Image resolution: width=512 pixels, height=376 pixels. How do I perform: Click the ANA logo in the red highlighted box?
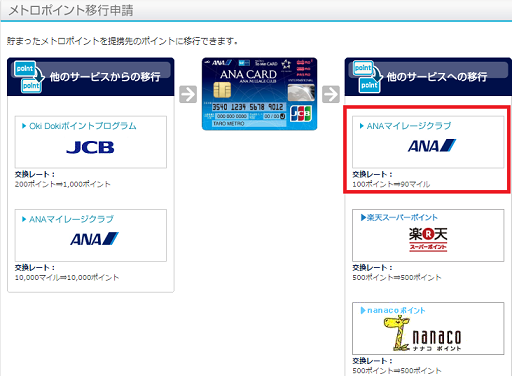click(432, 146)
